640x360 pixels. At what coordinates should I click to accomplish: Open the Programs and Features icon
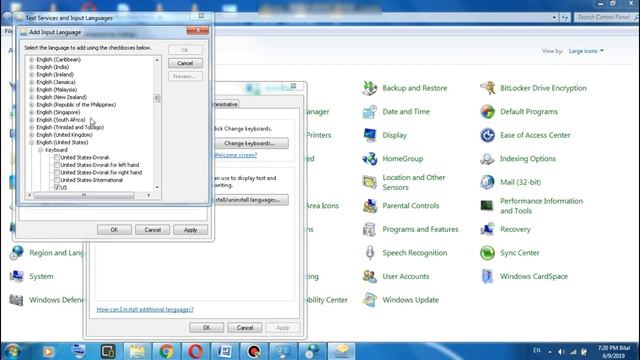point(370,229)
